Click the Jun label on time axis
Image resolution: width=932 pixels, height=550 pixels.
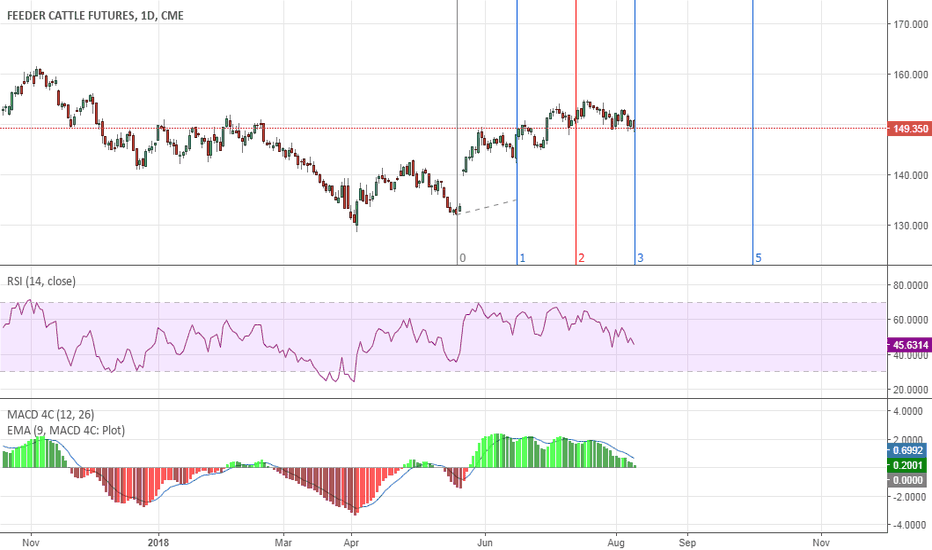(486, 542)
